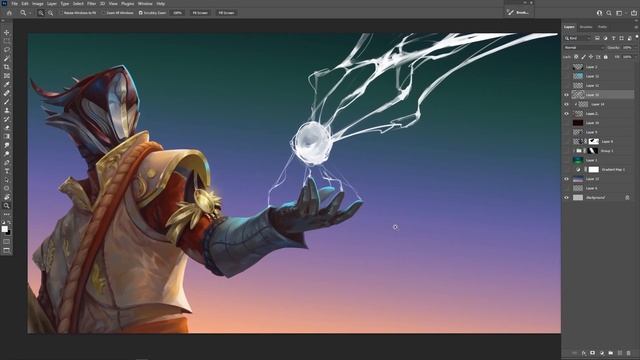
Task: Click the Fit Screen button
Action: click(200, 13)
